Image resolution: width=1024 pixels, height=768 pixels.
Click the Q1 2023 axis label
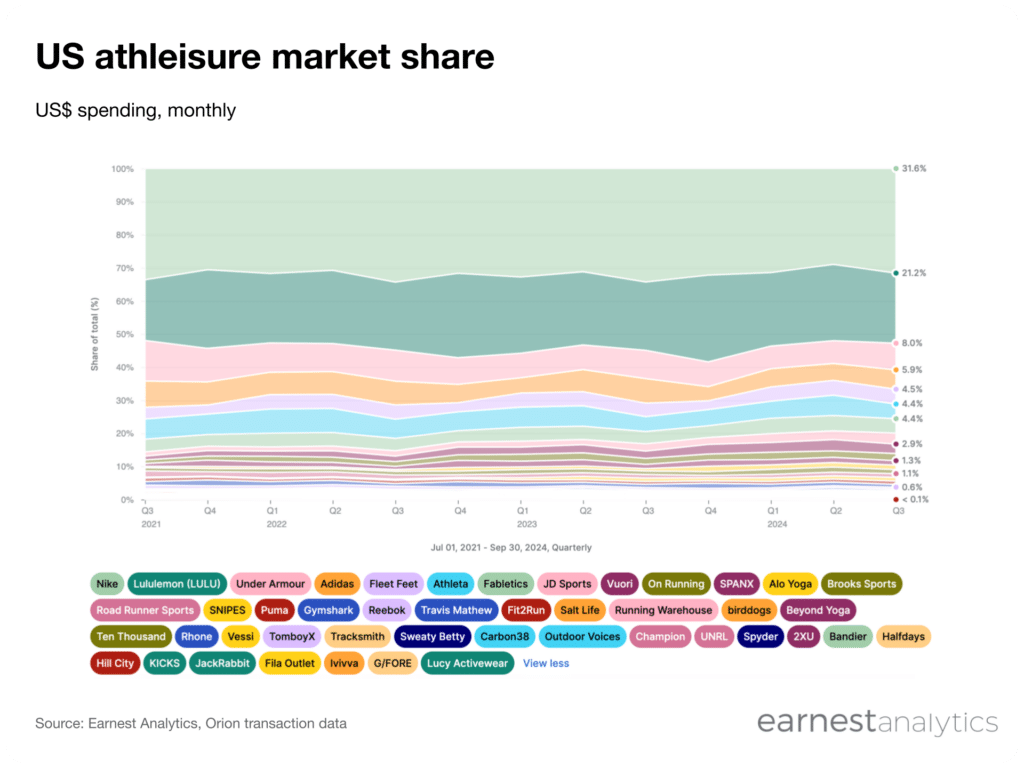(524, 517)
